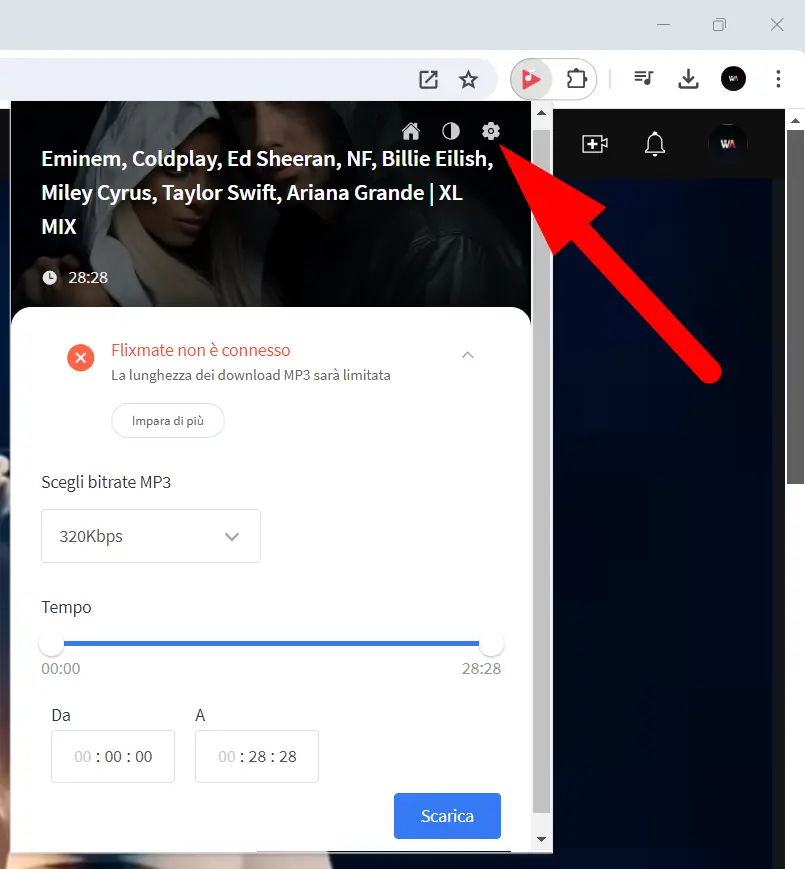The height and width of the screenshot is (869, 805).
Task: Click the clock icon next to 28:28
Action: 50,278
